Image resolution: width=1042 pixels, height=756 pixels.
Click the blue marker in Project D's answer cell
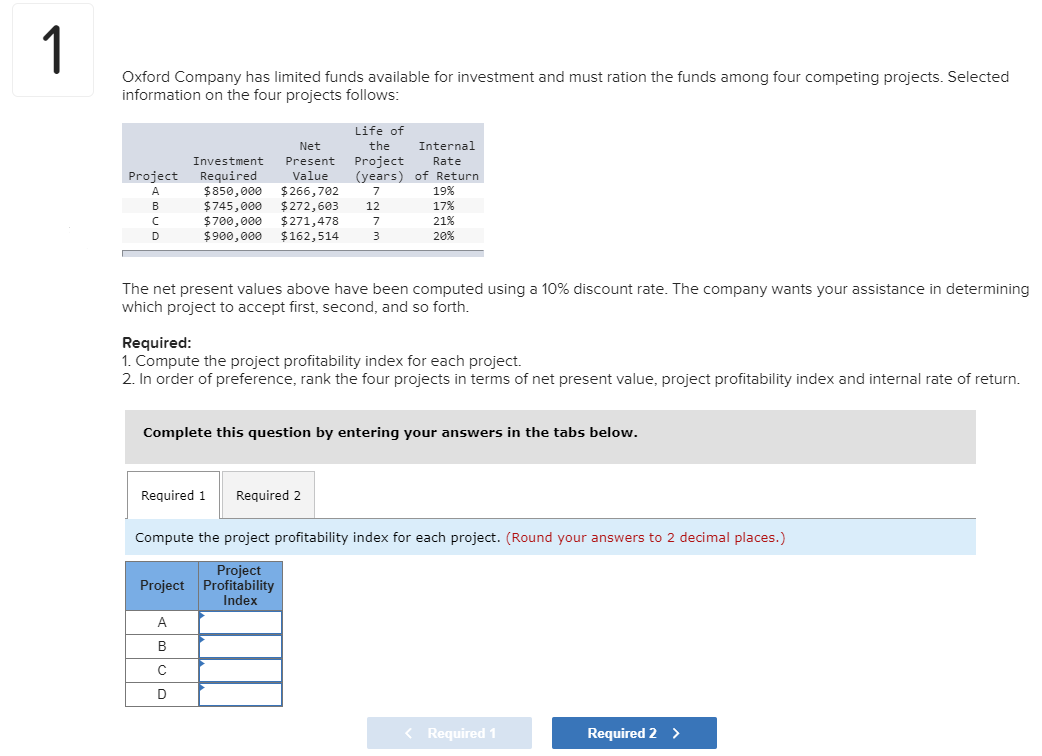click(x=202, y=686)
